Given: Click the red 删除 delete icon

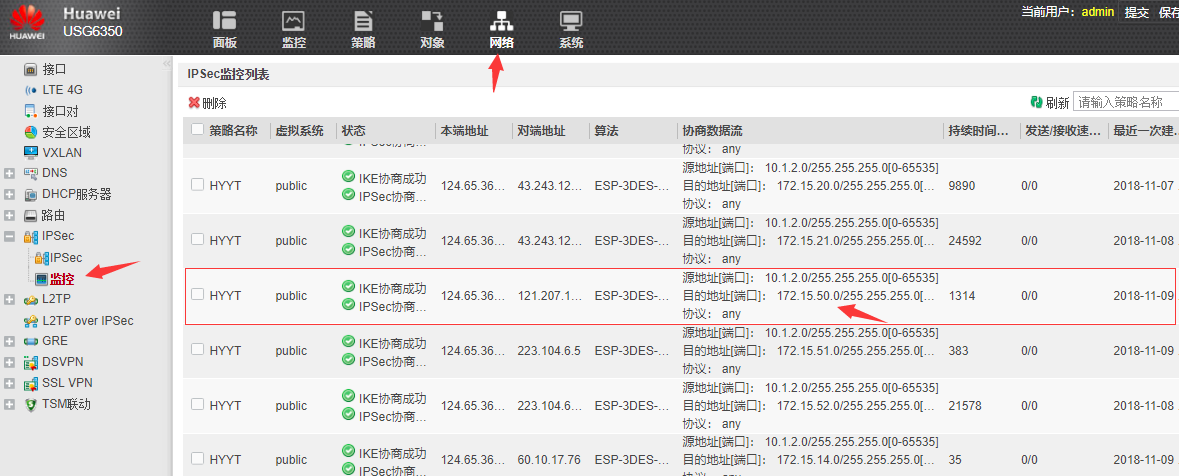Looking at the screenshot, I should [194, 103].
